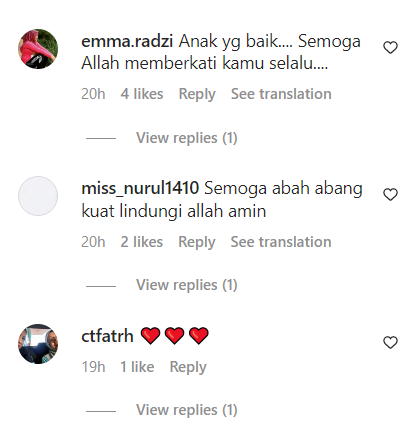The image size is (414, 436).
Task: Open emma.radzi's profile picture
Action: point(38,49)
